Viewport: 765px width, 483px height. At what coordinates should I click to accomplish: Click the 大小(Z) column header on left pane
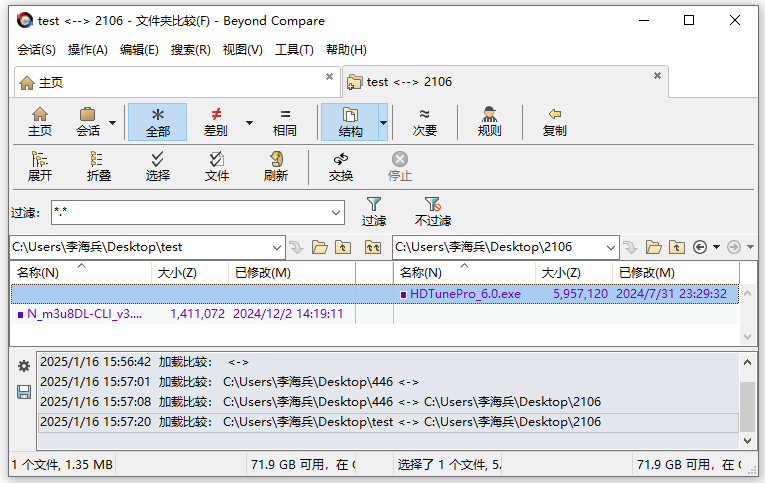pyautogui.click(x=176, y=273)
